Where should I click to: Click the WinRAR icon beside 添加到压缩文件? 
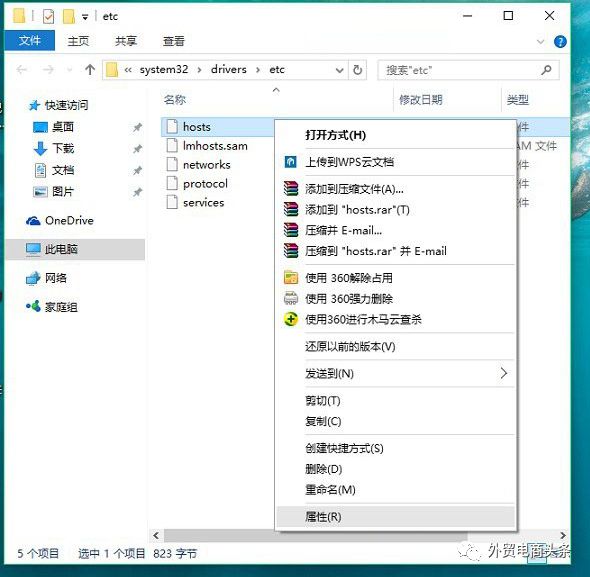(290, 189)
